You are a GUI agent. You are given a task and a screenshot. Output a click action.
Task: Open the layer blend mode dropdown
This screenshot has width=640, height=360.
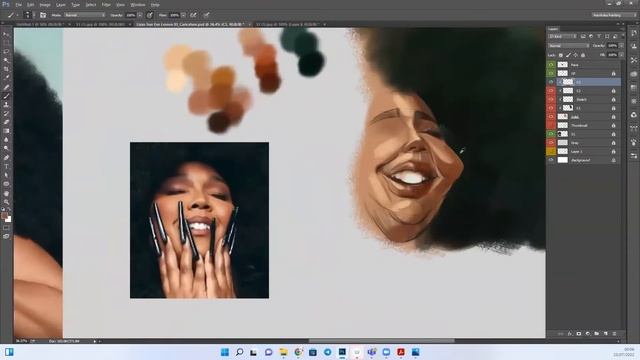[569, 45]
